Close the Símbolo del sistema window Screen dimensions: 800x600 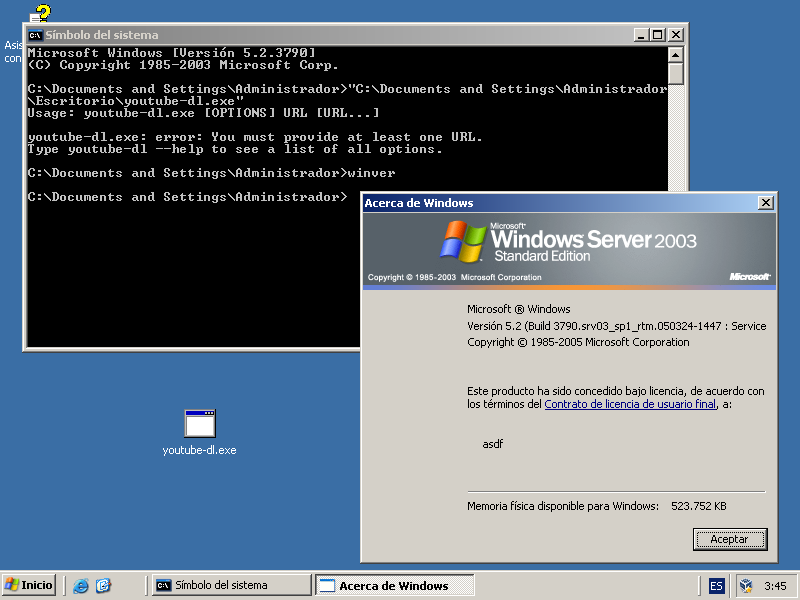[x=676, y=35]
